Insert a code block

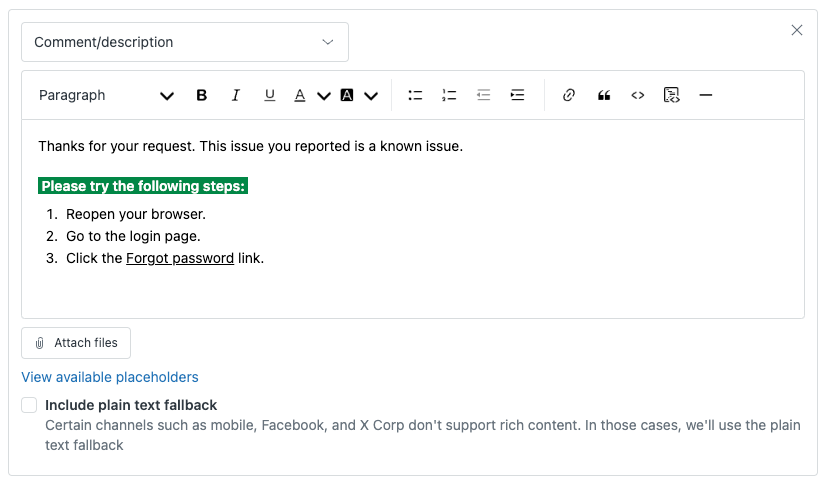(x=671, y=95)
